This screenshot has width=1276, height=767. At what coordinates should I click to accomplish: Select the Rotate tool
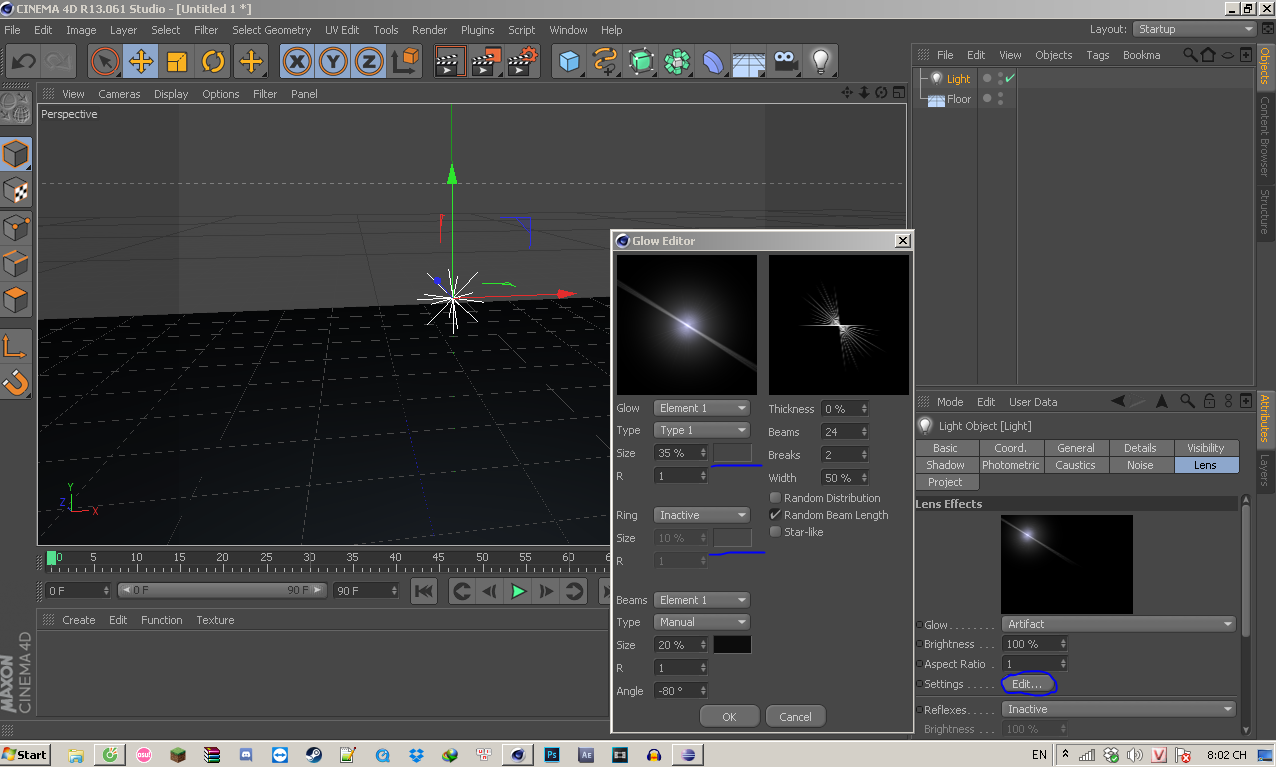coord(213,62)
